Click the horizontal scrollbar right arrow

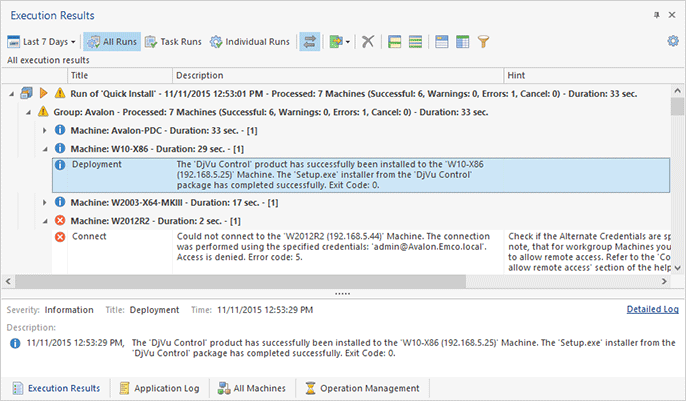click(664, 281)
